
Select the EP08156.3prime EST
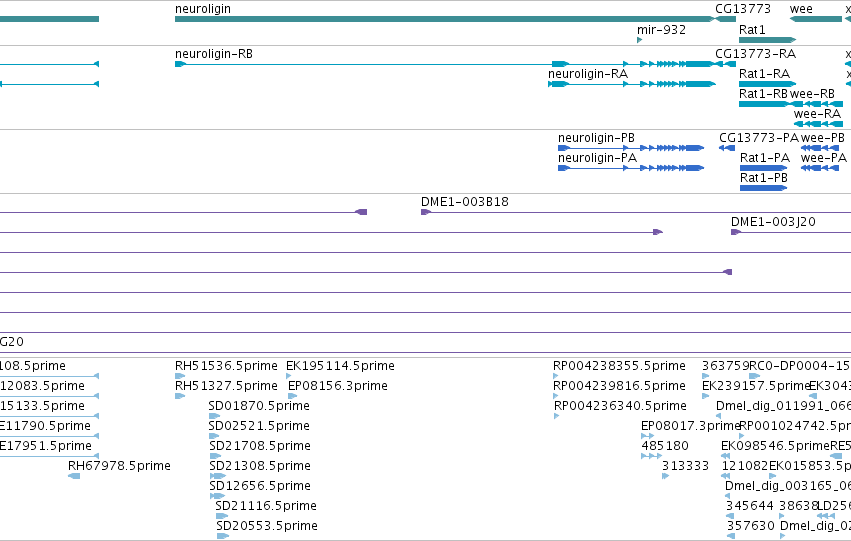[338, 386]
